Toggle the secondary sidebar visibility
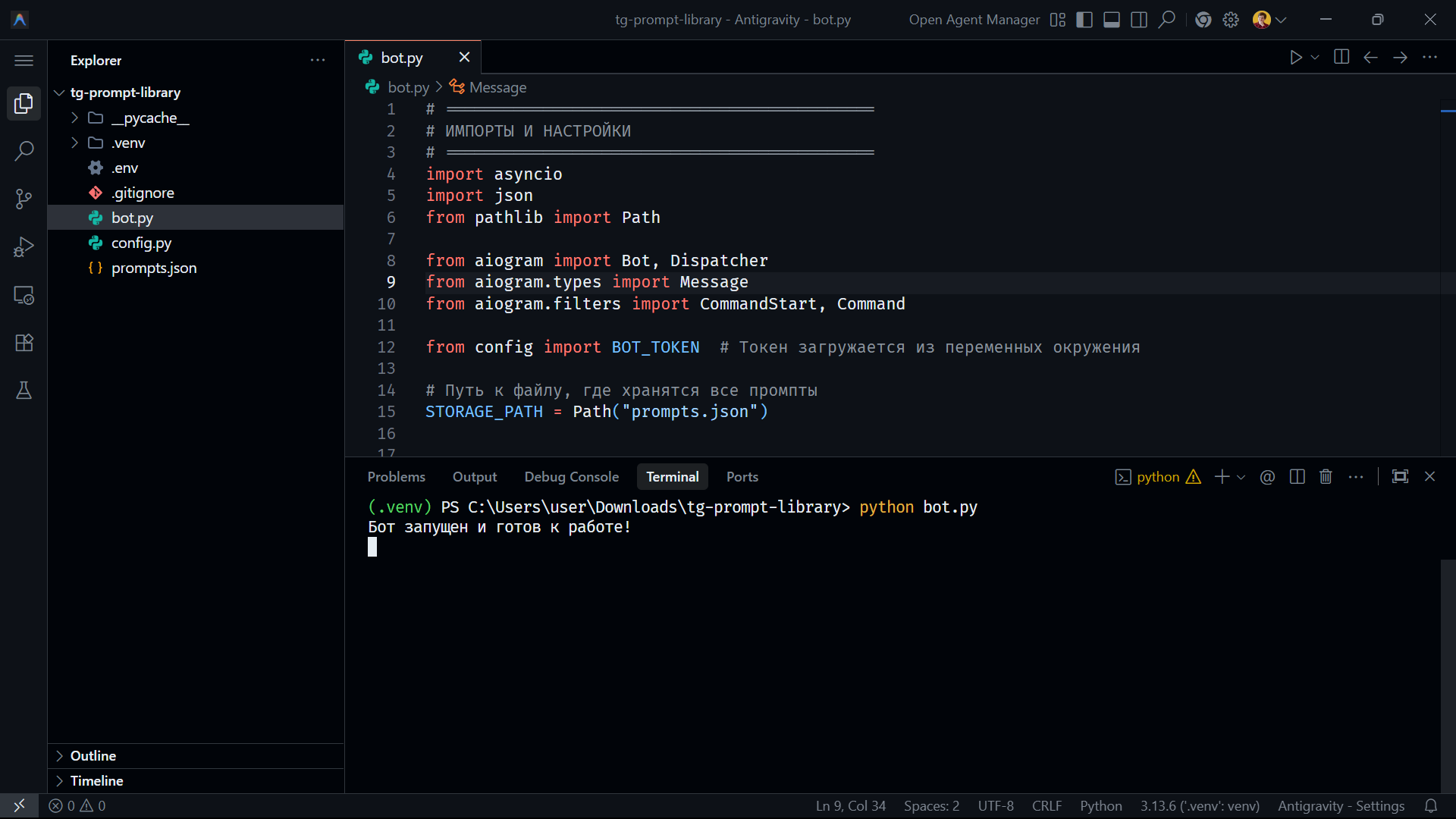Screen dimensions: 1456x819 [1138, 20]
